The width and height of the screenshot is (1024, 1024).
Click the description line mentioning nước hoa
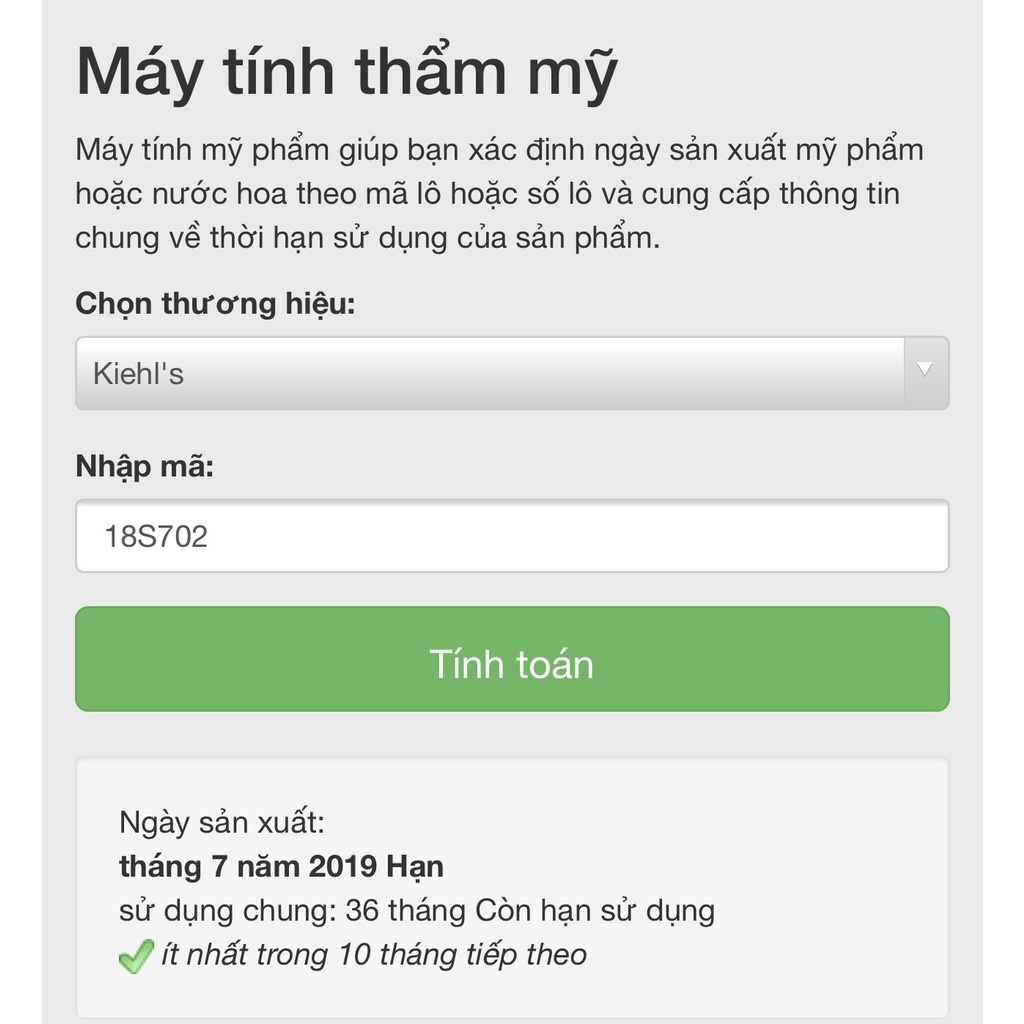488,195
